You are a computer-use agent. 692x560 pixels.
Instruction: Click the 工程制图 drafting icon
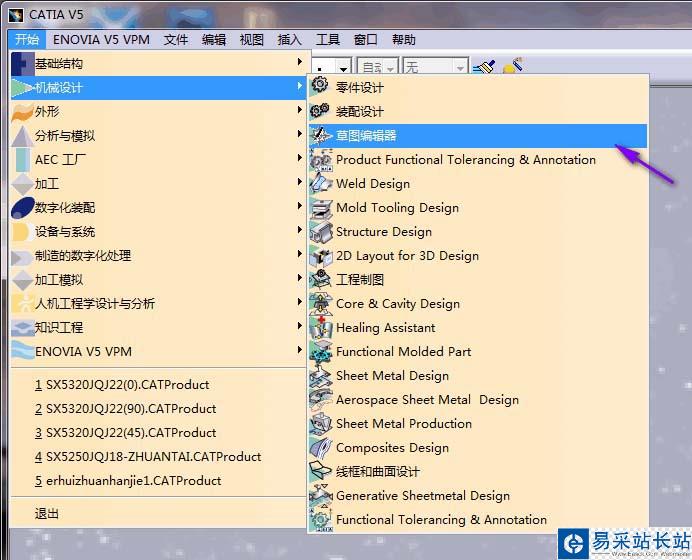coord(321,279)
